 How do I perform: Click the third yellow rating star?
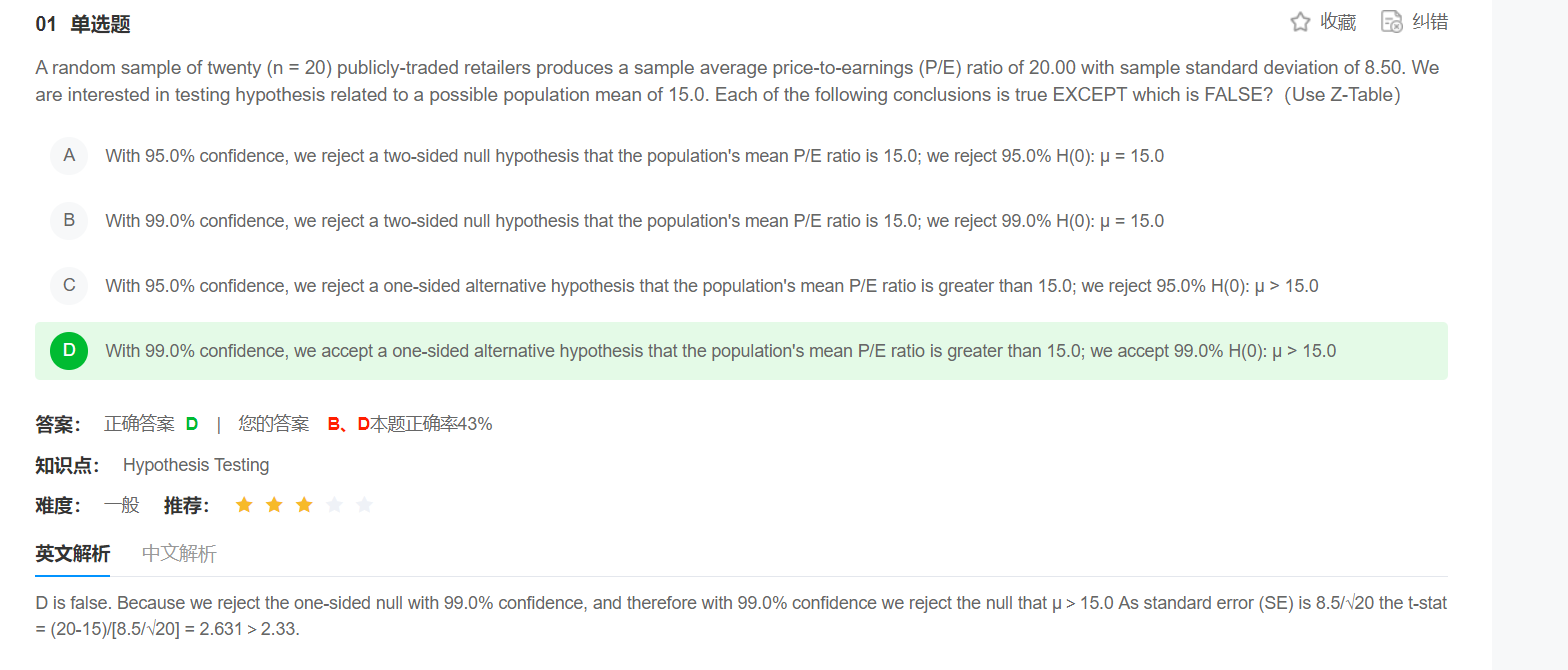click(x=304, y=505)
